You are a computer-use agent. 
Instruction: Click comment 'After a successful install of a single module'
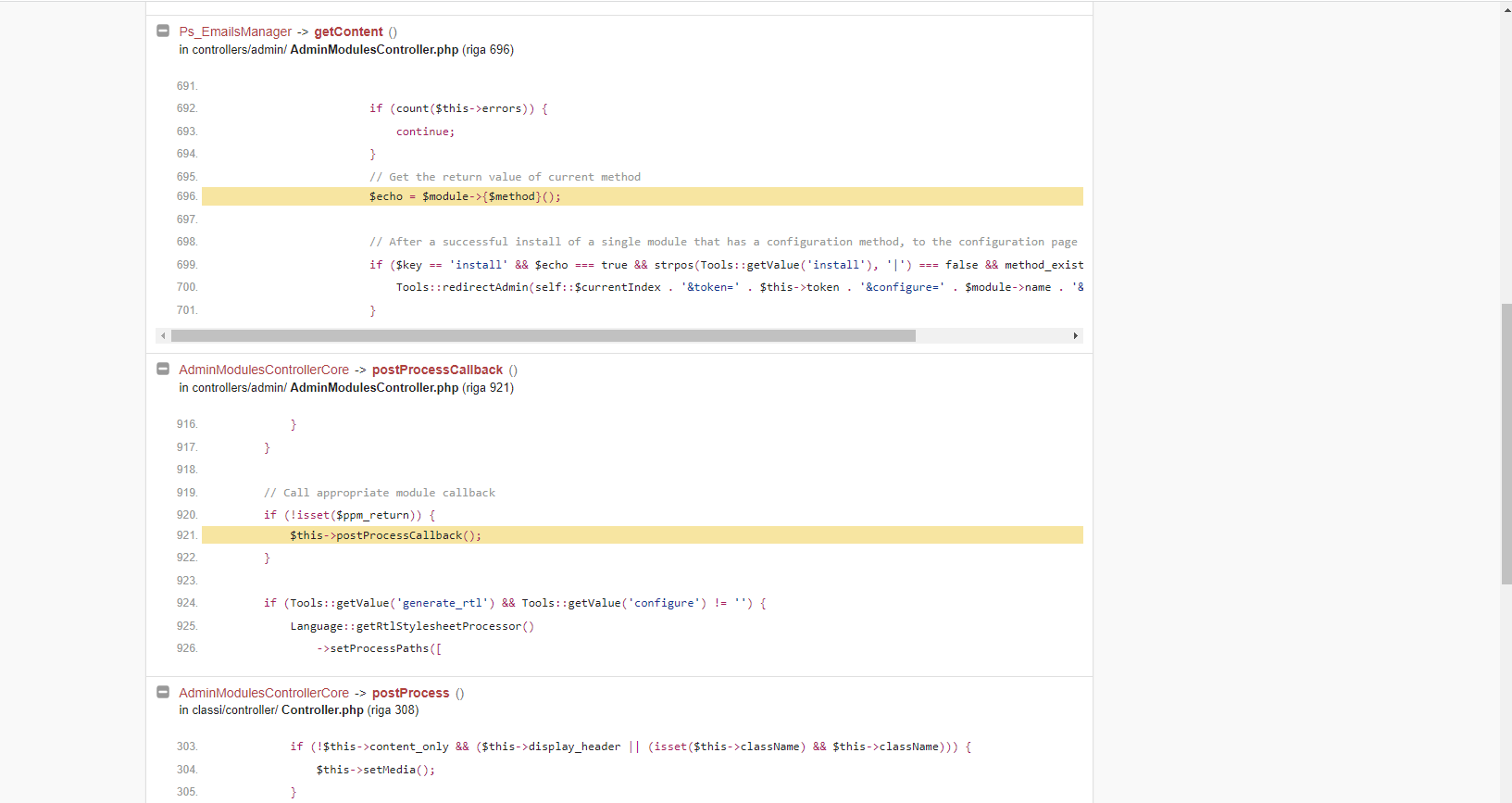coord(723,242)
